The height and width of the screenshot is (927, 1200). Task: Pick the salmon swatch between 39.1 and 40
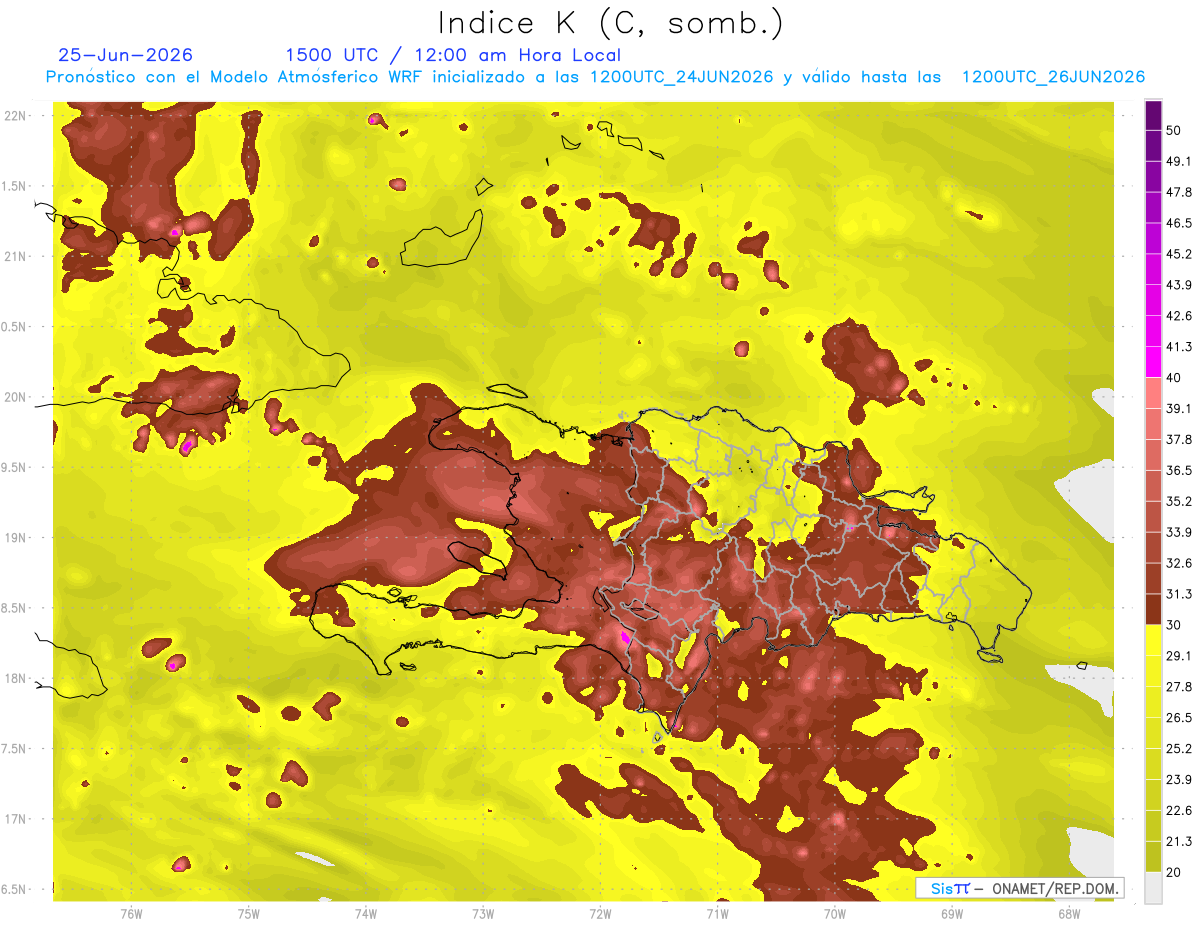[x=1153, y=393]
